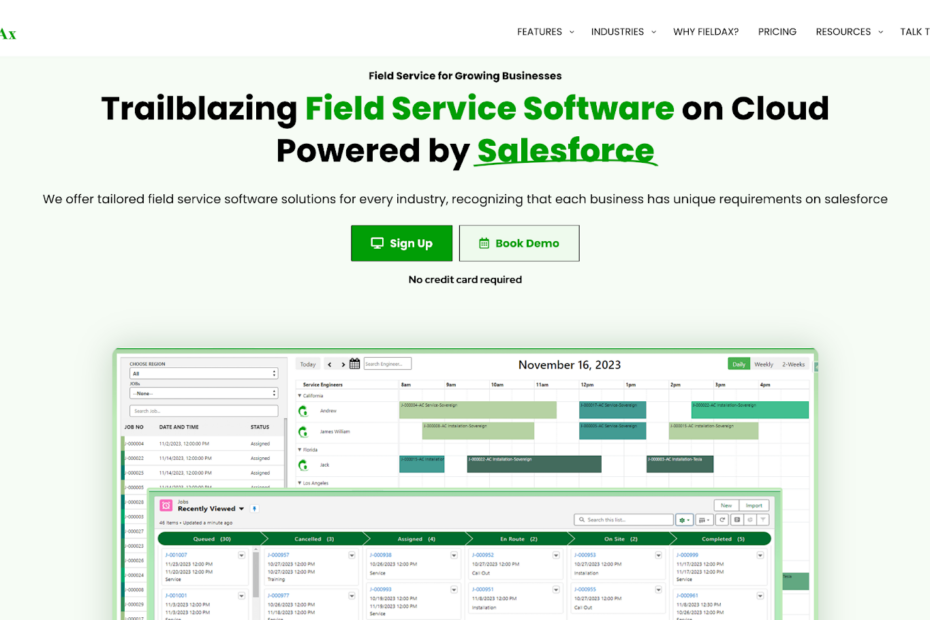
Task: Select the Assigned (4) stage
Action: (416, 539)
